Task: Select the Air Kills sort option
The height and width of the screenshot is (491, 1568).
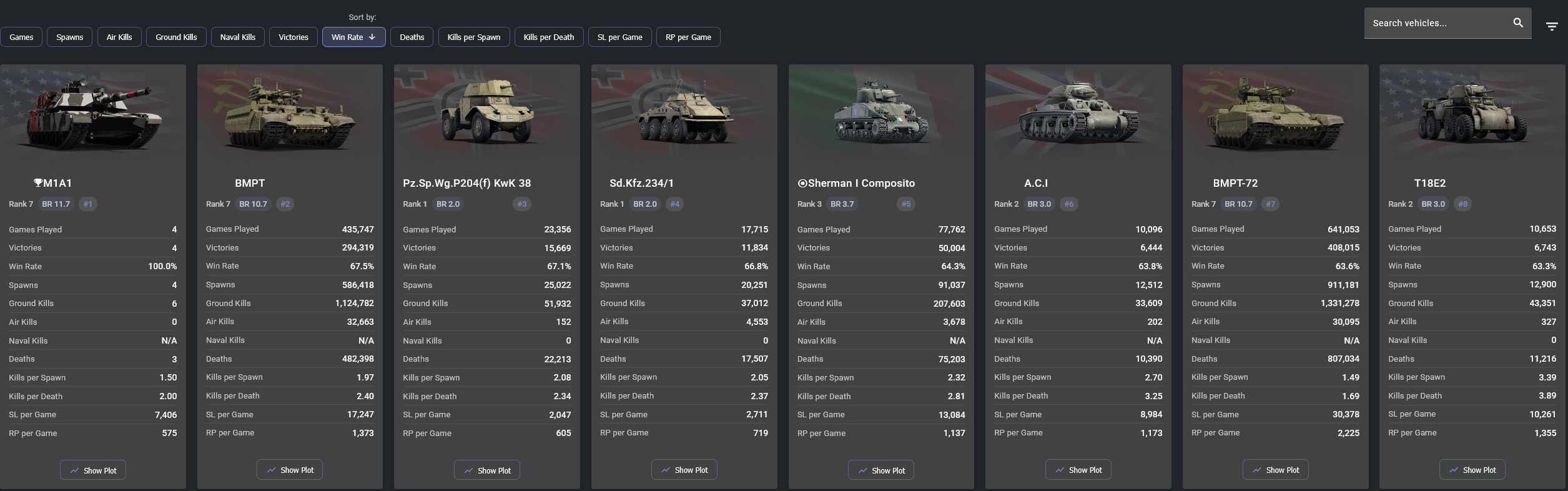Action: point(119,37)
